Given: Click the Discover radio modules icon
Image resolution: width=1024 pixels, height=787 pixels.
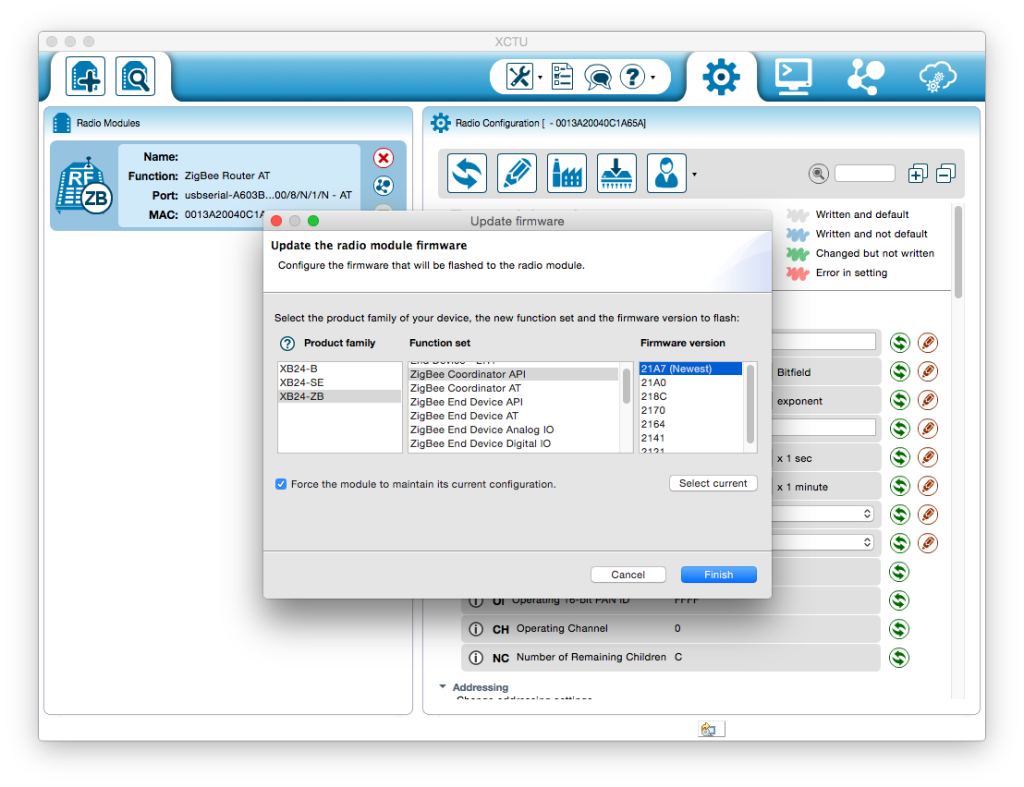Looking at the screenshot, I should 135,76.
